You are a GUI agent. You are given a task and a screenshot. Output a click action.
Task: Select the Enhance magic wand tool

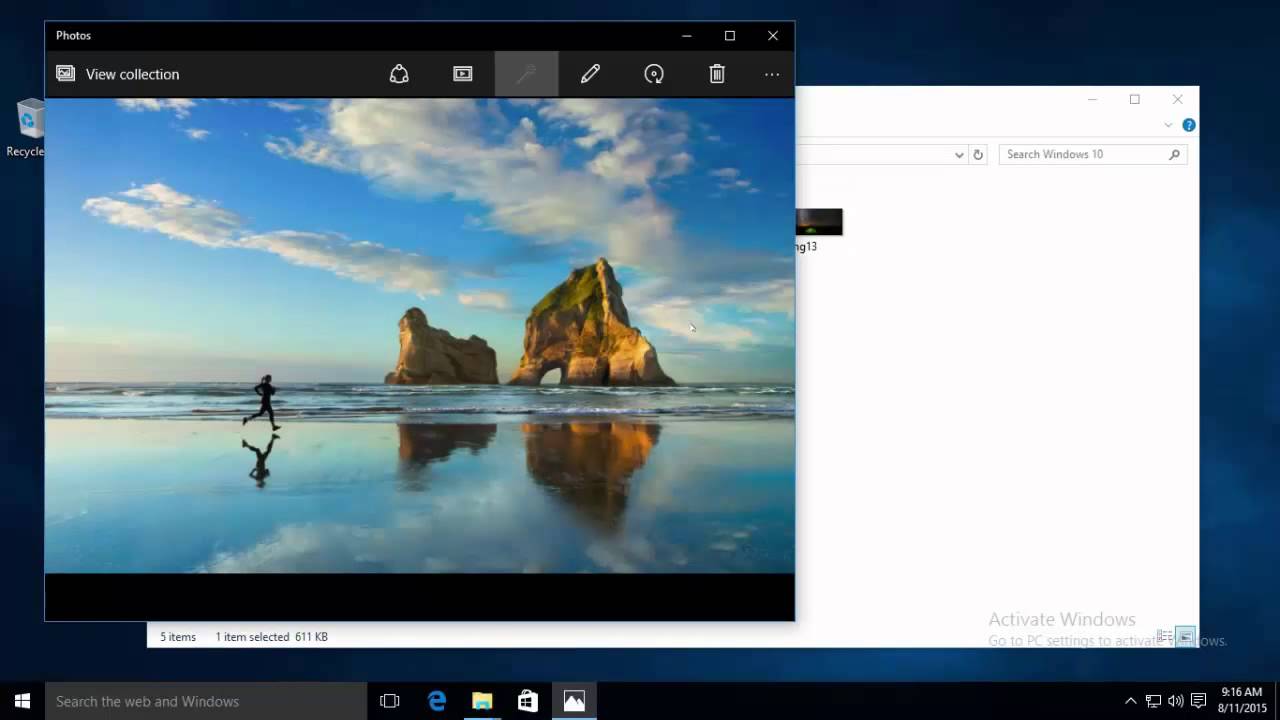[527, 73]
